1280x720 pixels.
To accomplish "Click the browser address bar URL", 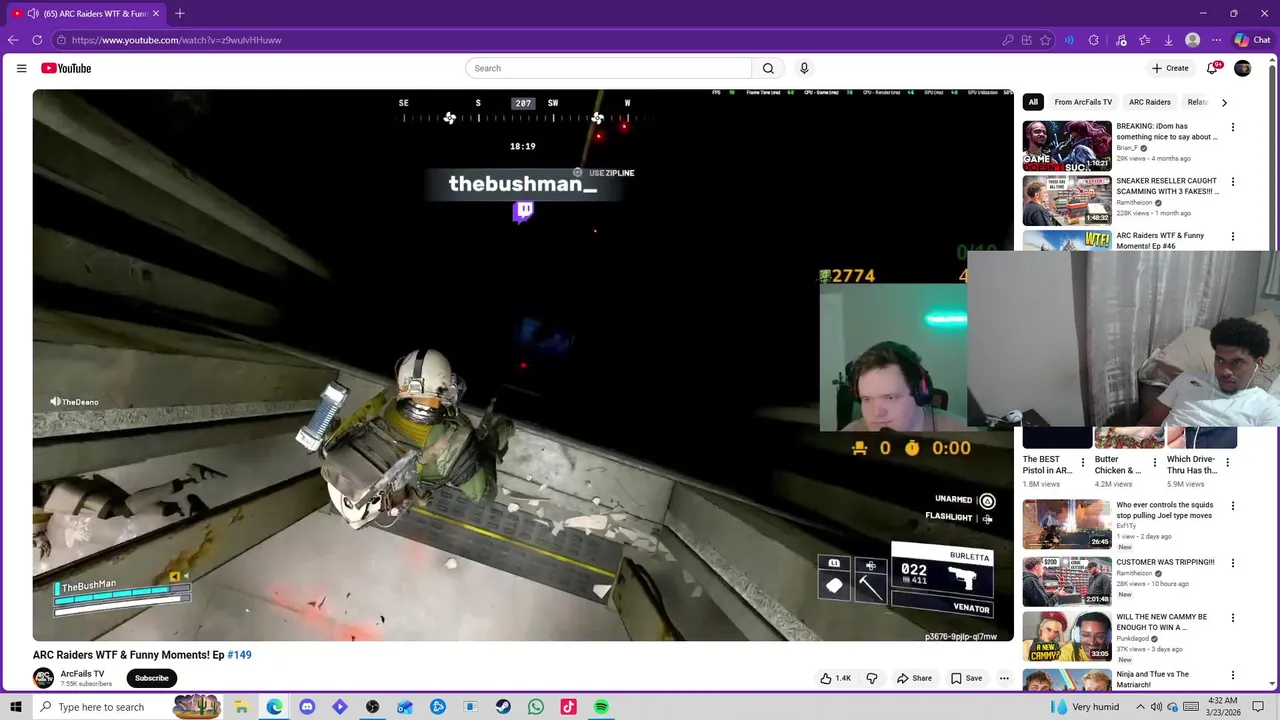I will 176,40.
